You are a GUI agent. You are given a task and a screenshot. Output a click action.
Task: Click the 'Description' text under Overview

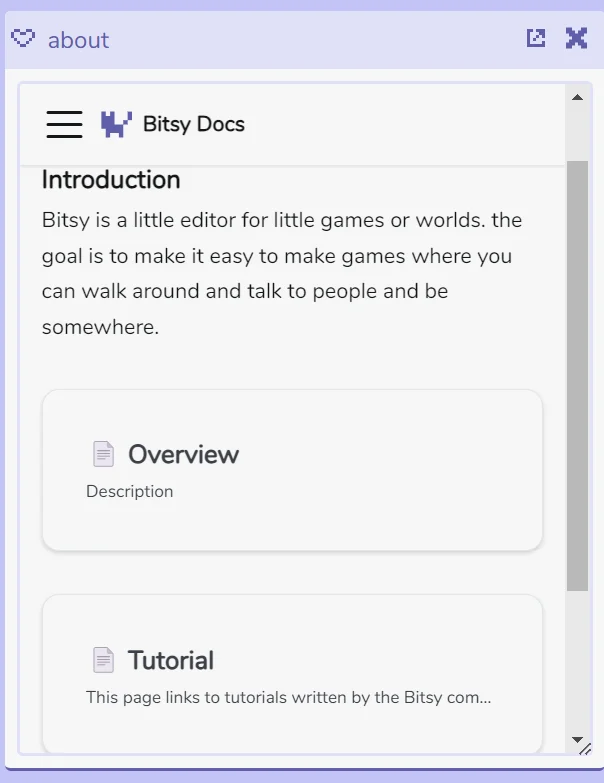130,491
